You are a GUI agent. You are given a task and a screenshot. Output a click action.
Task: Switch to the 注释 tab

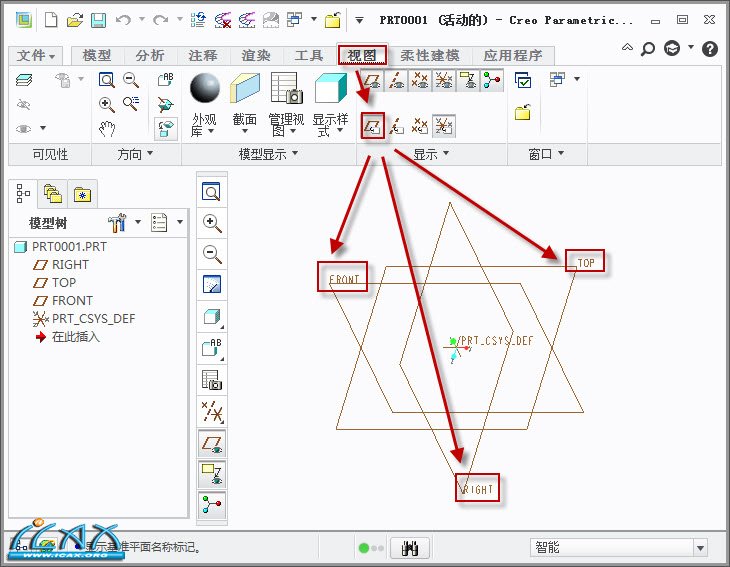(x=203, y=55)
